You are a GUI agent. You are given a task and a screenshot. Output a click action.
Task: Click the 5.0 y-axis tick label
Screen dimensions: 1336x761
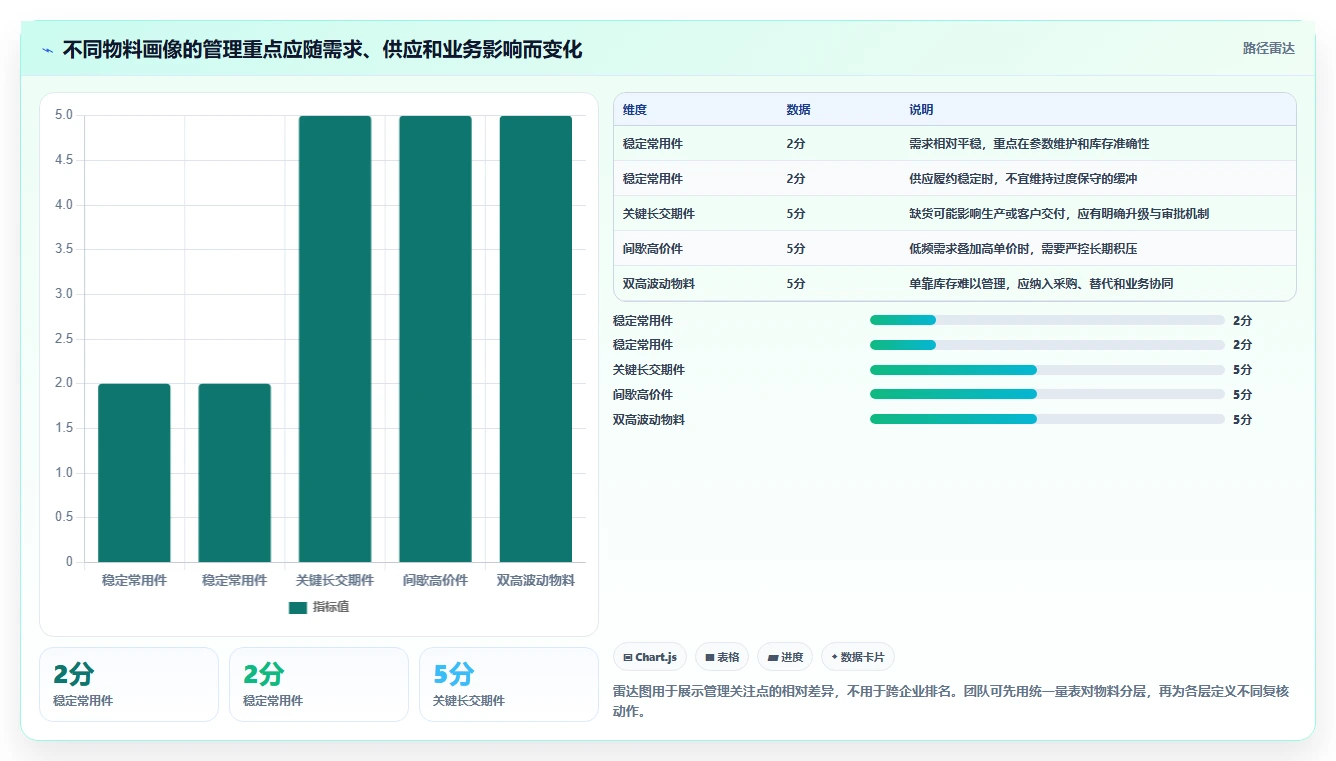click(x=64, y=115)
